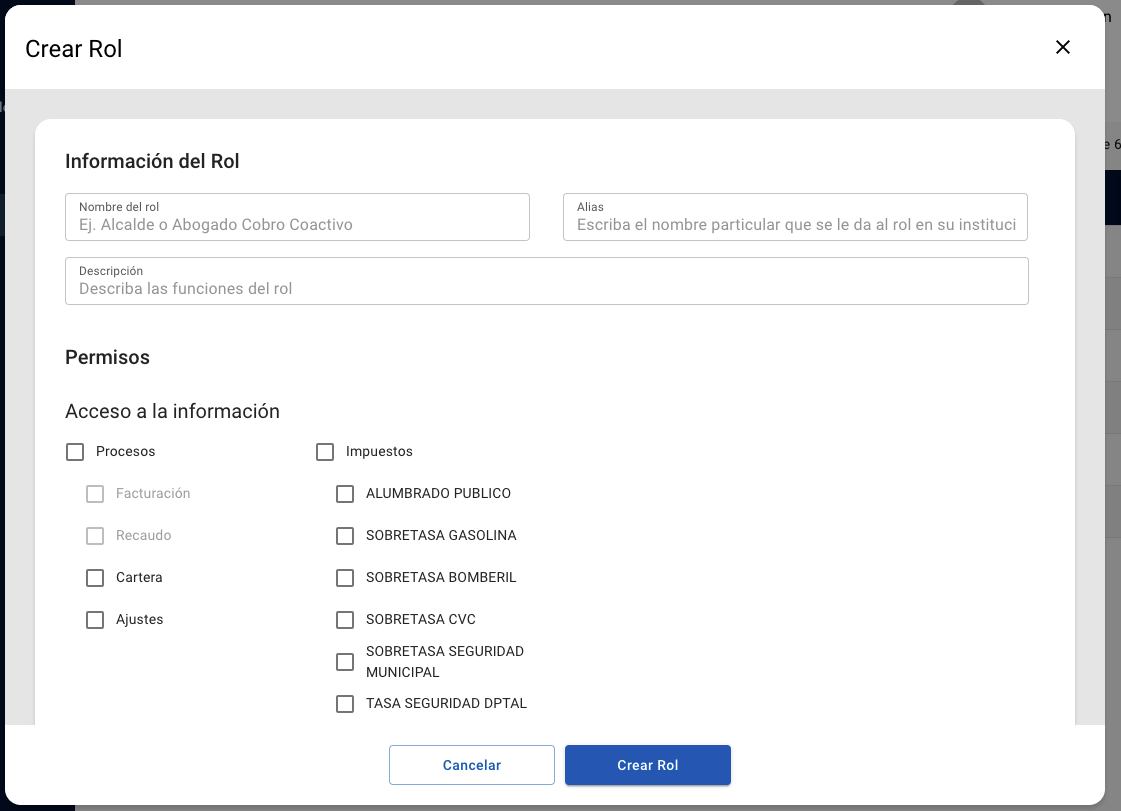
Task: Select SOBRETASA BOMBERIL checkbox
Action: coord(345,578)
